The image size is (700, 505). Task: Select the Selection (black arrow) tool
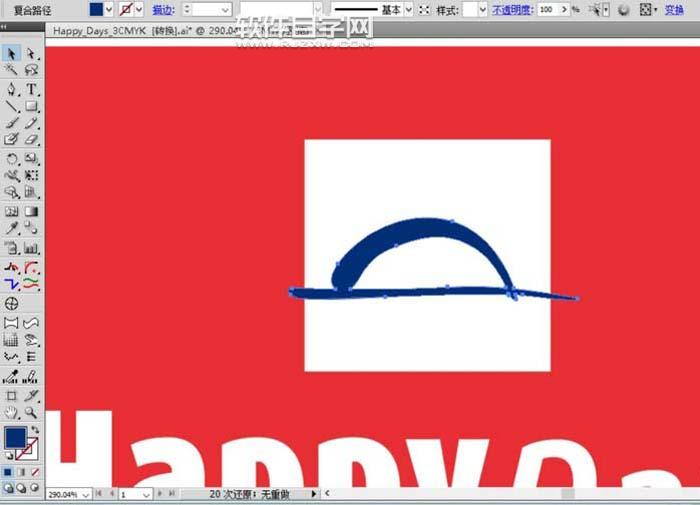11,54
